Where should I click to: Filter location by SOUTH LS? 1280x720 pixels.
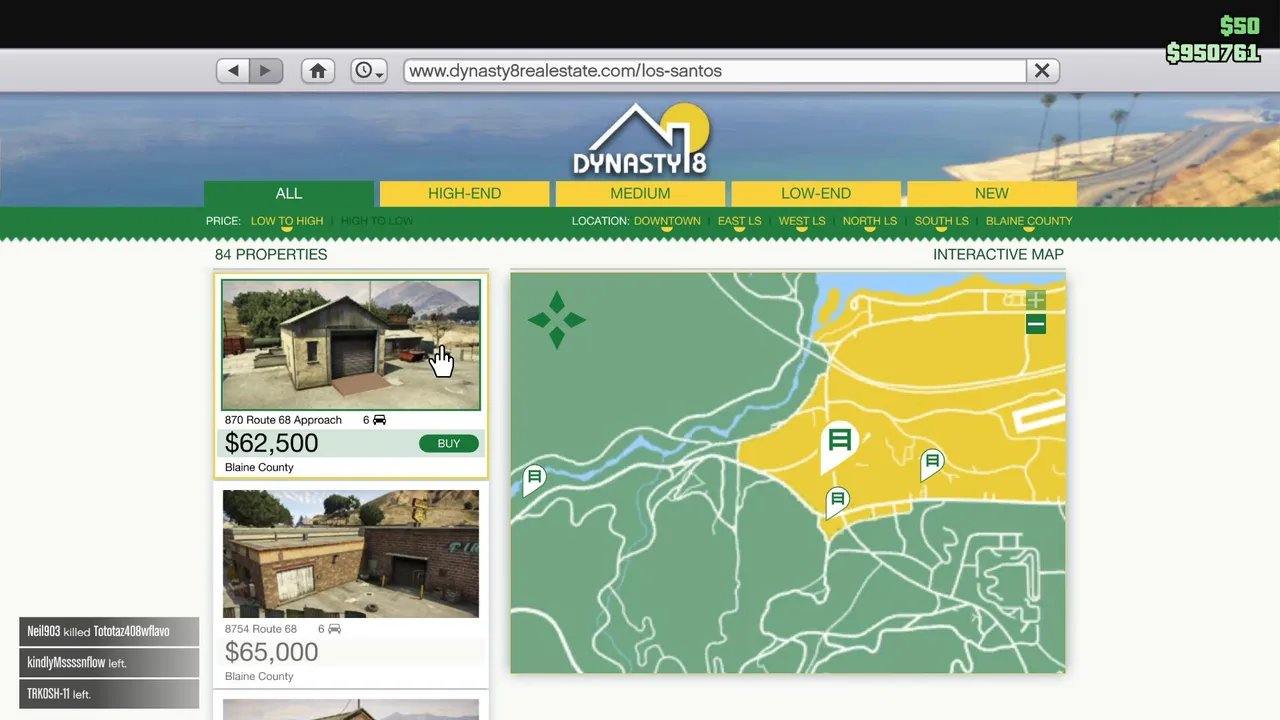(x=941, y=221)
